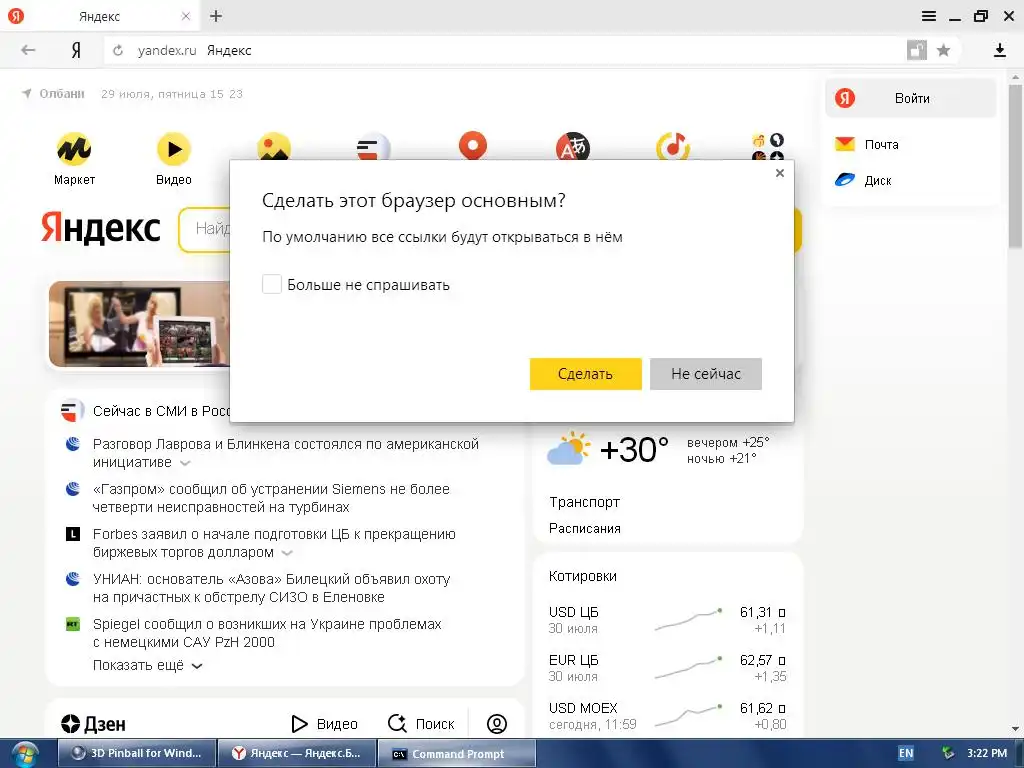Screen dimensions: 1024x768
Task: Click the reader mode icon in address bar
Action: point(917,50)
